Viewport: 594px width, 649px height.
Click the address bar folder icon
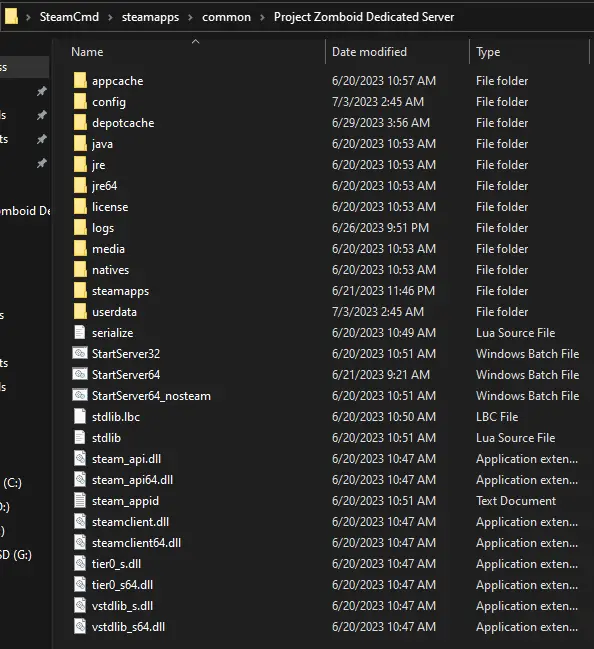coord(11,17)
